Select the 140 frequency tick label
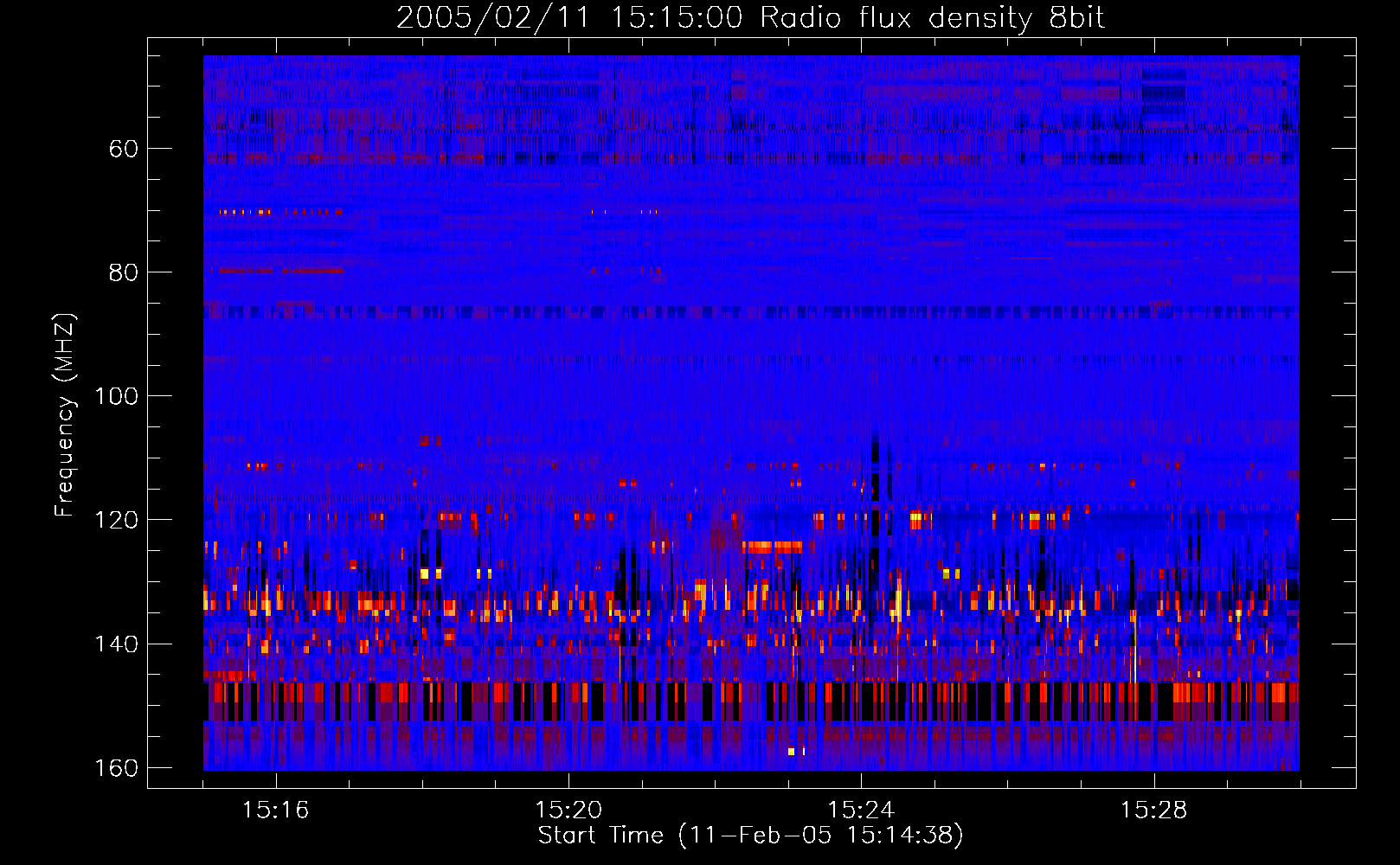This screenshot has height=865, width=1400. click(x=116, y=644)
